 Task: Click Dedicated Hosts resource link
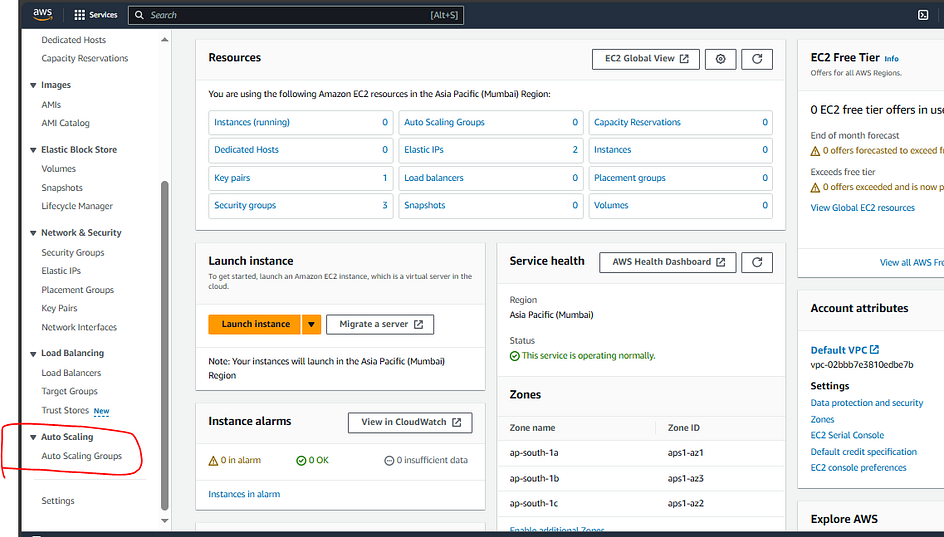click(246, 150)
